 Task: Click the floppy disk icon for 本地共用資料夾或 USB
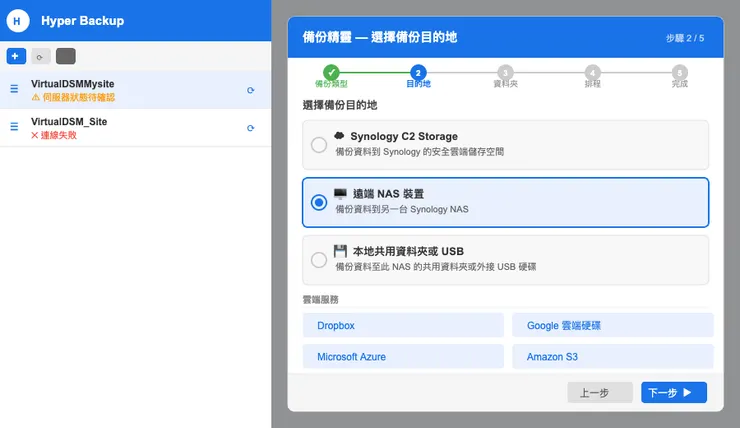340,251
